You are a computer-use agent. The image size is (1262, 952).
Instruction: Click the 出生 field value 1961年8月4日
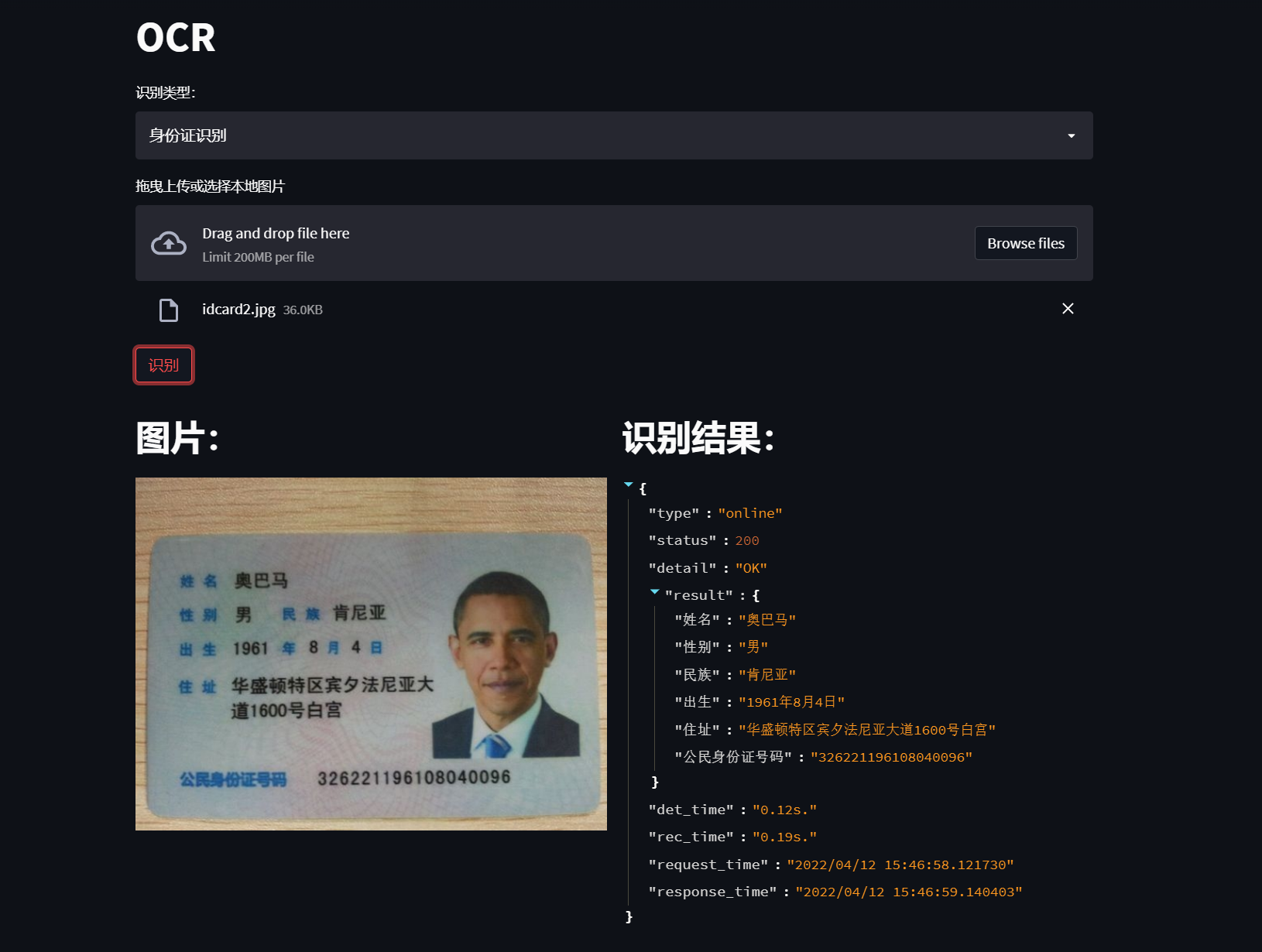pyautogui.click(x=792, y=701)
